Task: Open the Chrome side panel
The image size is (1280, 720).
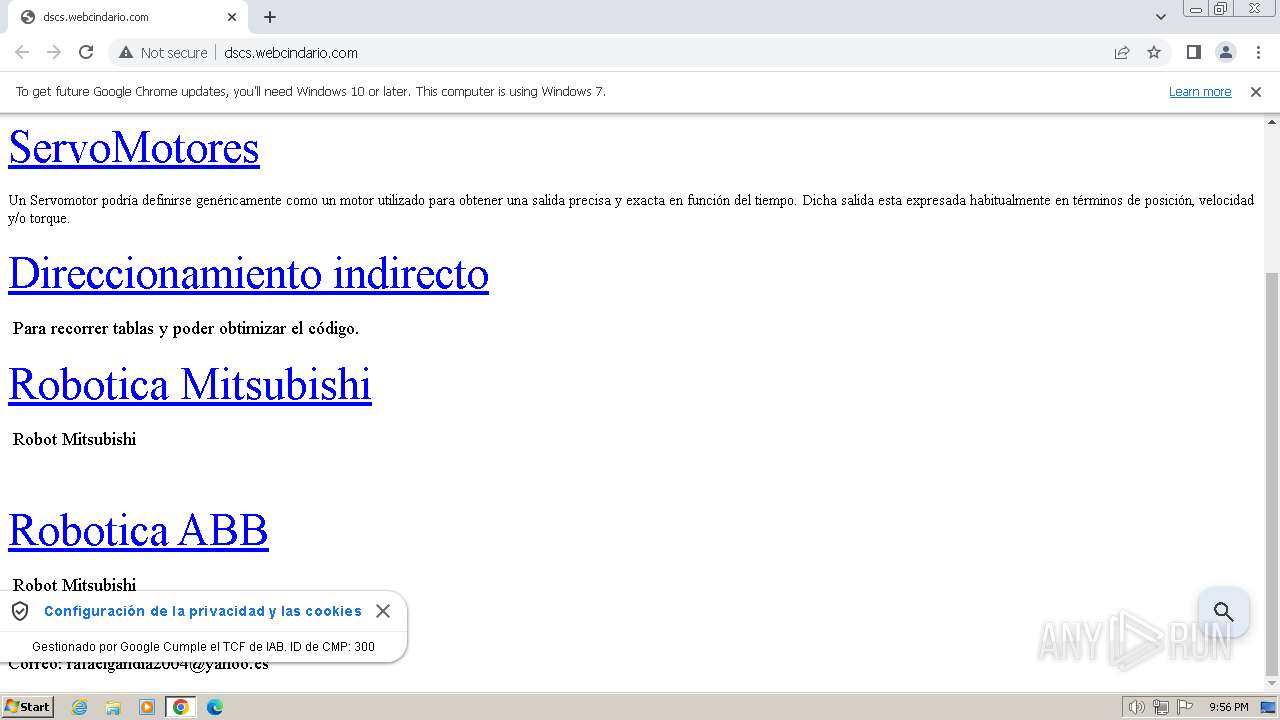Action: click(1194, 52)
